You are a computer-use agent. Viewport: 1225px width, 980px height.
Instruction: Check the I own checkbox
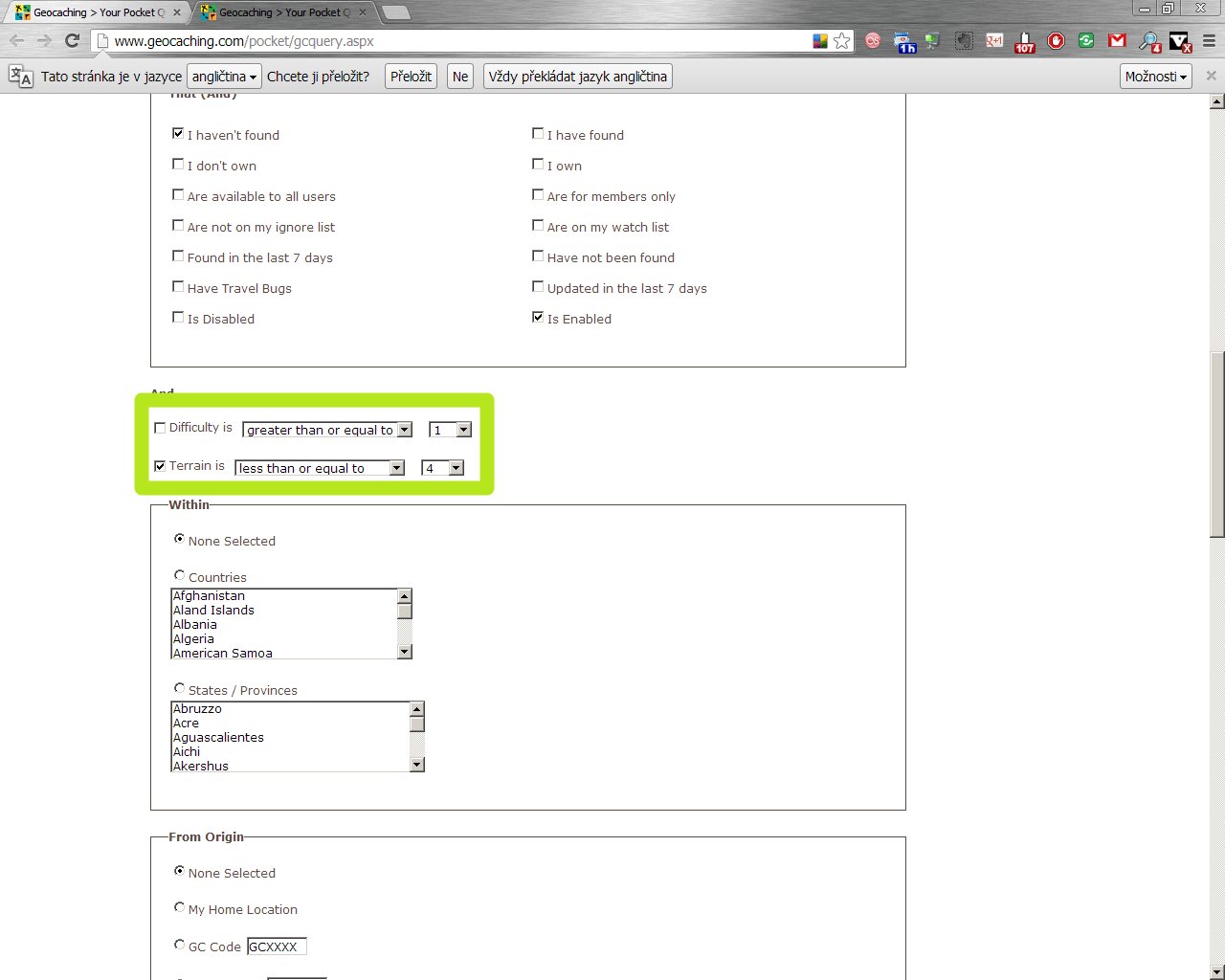coord(538,165)
